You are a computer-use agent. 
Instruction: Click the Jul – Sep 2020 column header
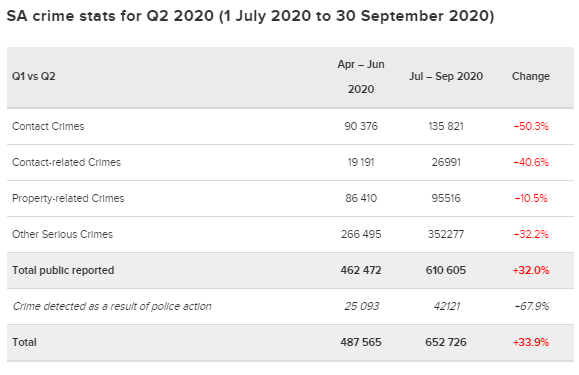click(x=446, y=76)
